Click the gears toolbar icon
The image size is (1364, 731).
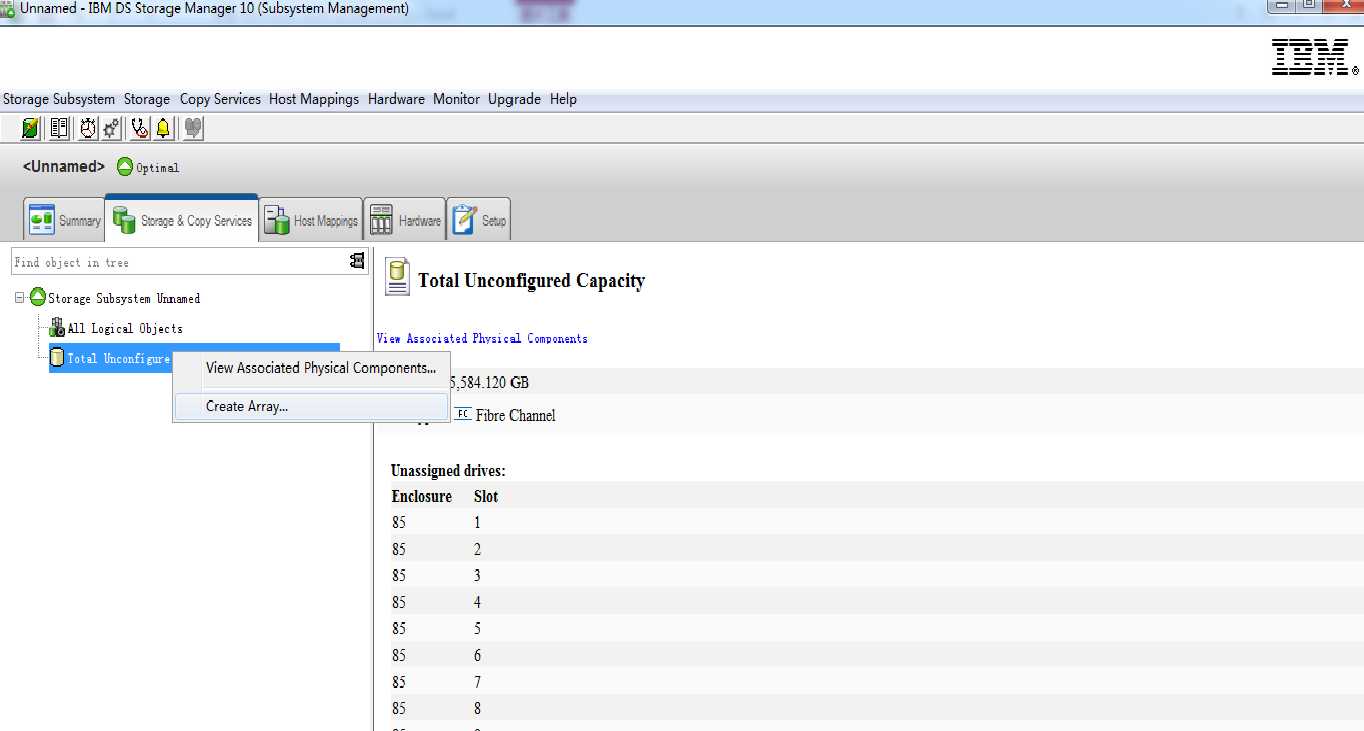(111, 128)
